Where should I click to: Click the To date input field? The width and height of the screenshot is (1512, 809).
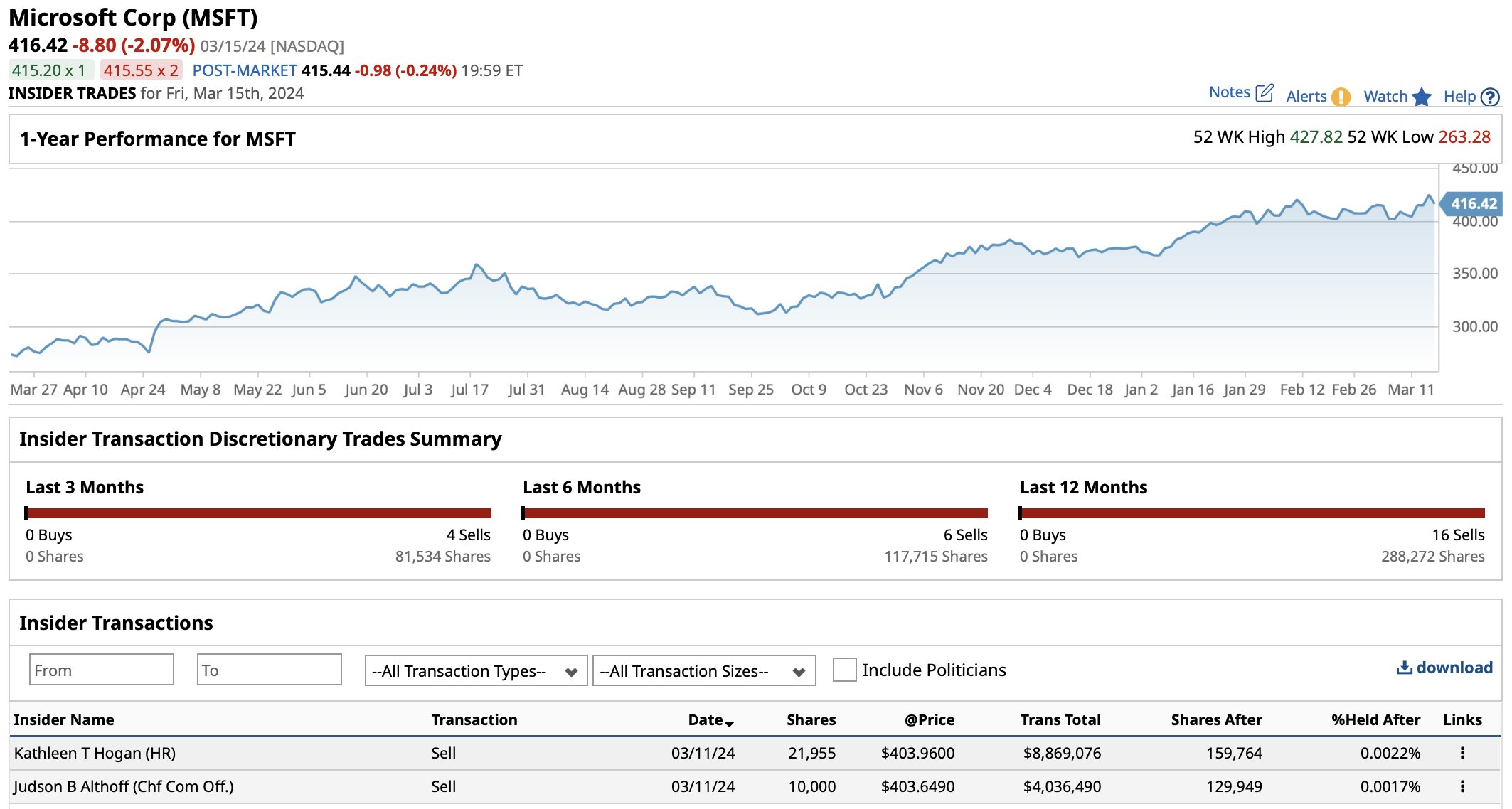coord(270,670)
